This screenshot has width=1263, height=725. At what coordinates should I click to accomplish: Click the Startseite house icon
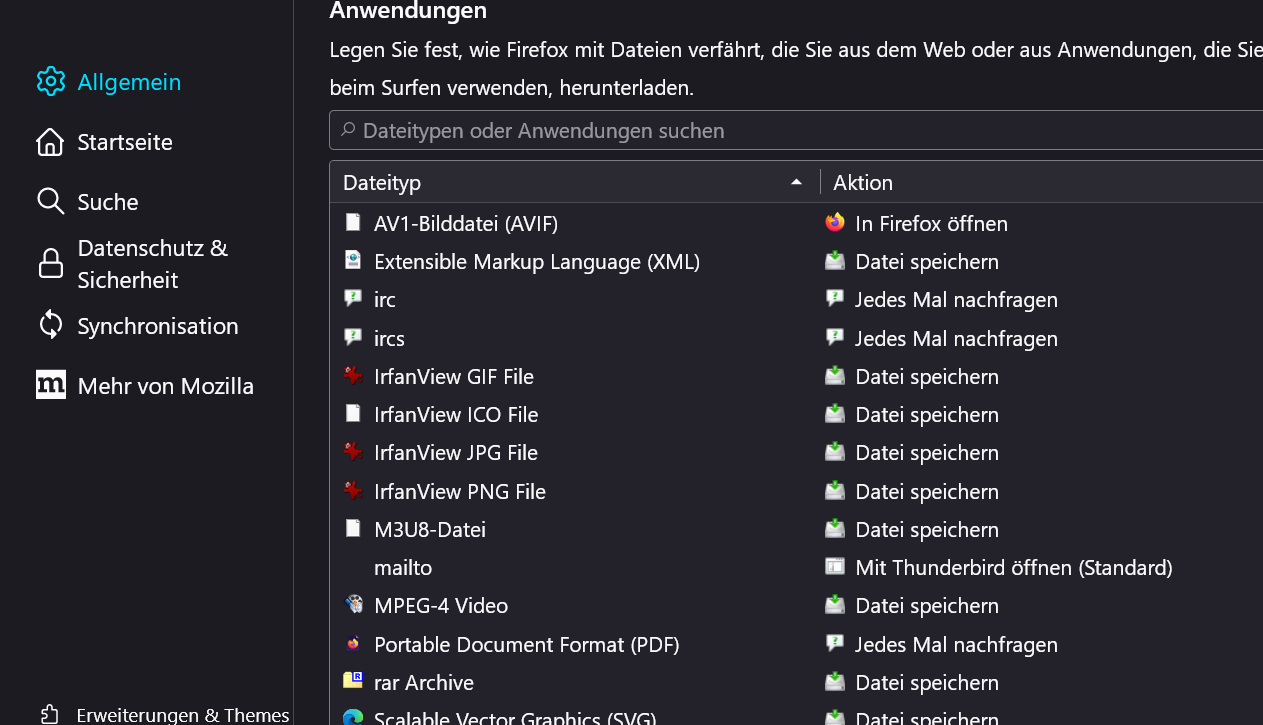(50, 142)
